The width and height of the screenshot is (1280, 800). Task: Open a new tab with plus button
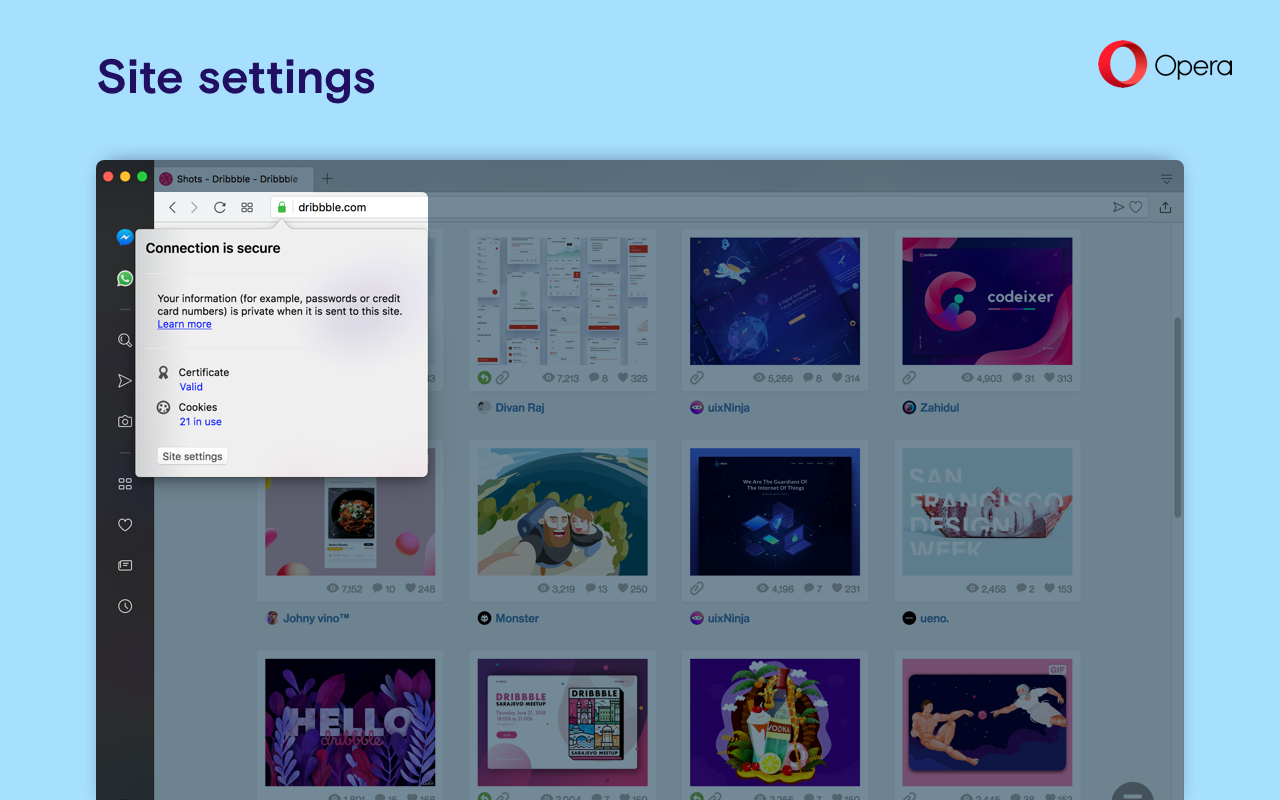click(x=327, y=179)
